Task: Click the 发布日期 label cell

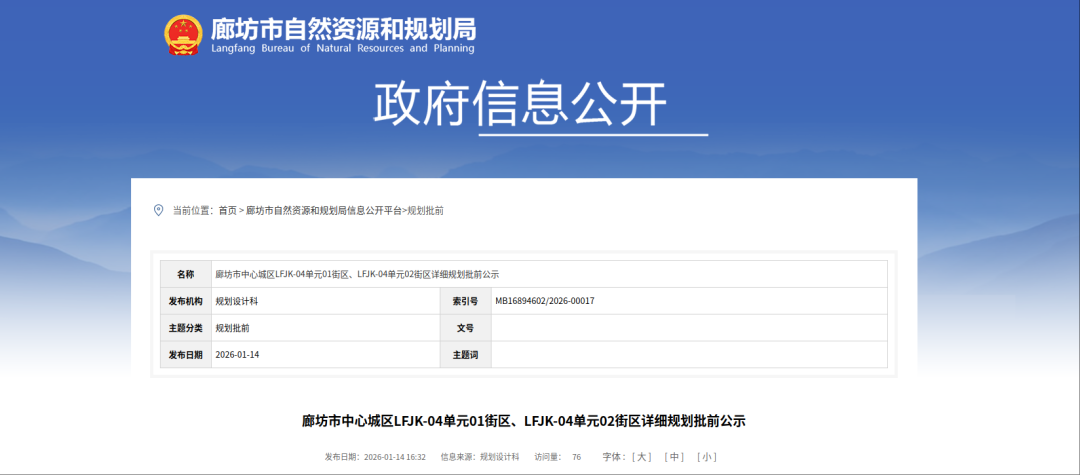Action: tap(186, 355)
